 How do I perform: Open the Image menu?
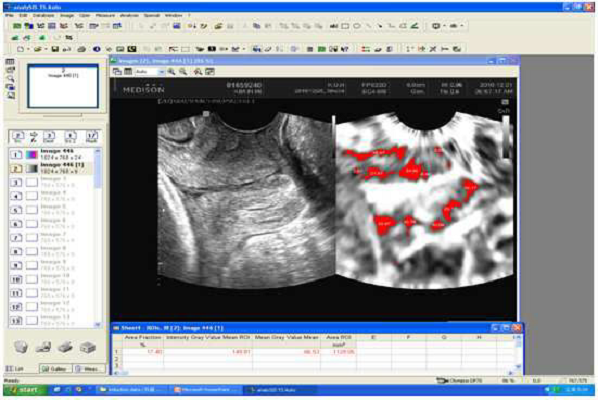pos(67,16)
